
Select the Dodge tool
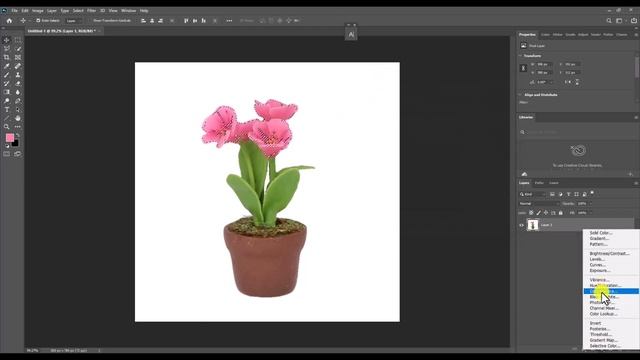[x=7, y=101]
